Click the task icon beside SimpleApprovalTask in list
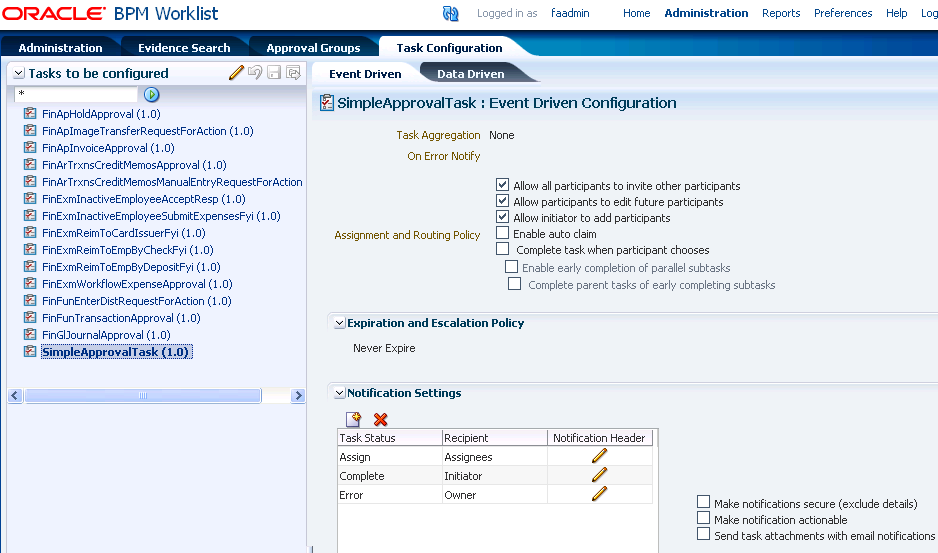938x553 pixels. 30,351
